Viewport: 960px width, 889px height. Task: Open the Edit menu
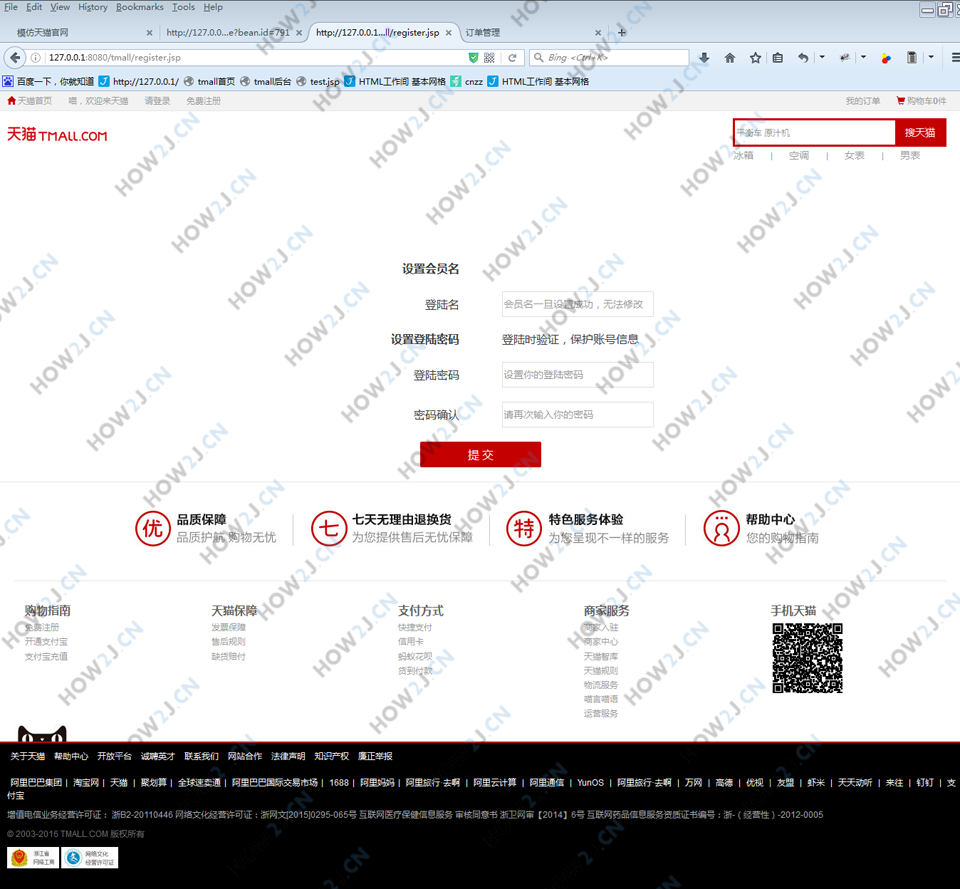34,7
